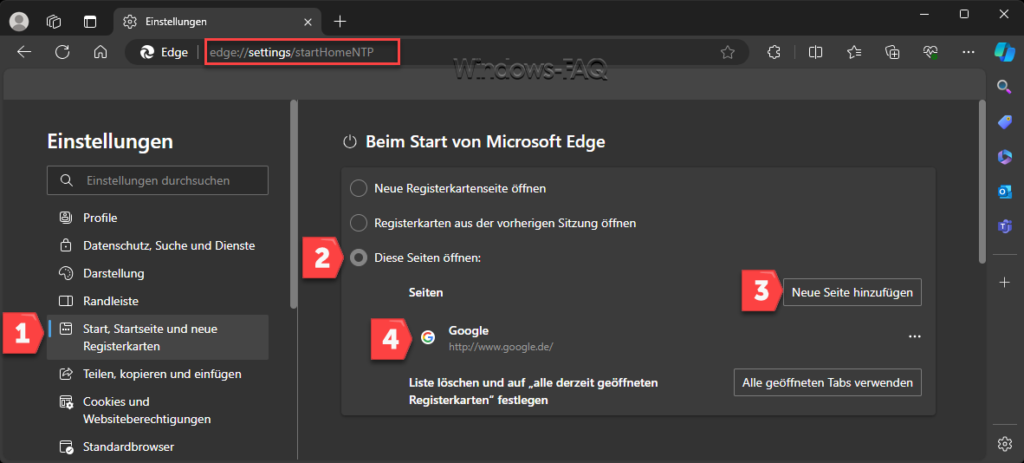
Task: Add an app with sidebar plus
Action: point(1004,282)
